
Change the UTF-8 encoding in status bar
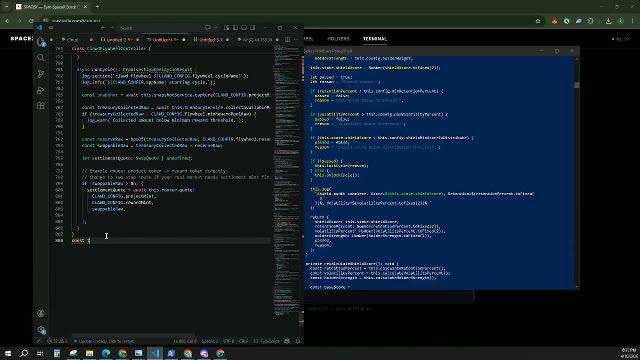click(x=229, y=341)
